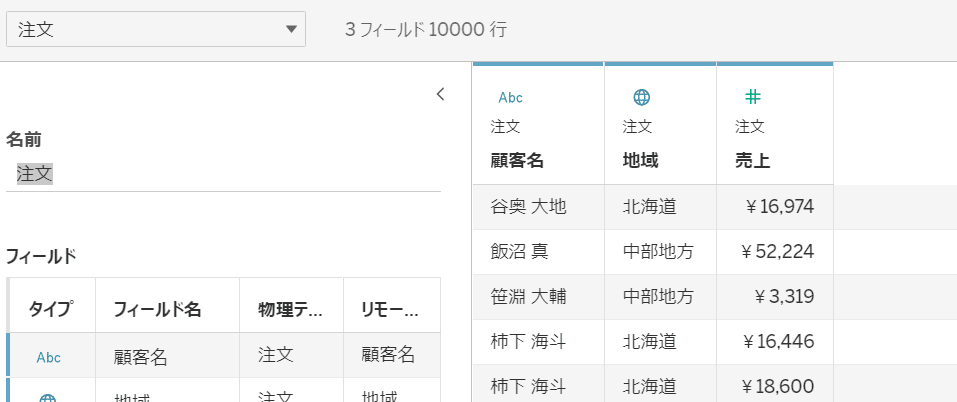Click the 注文 label above 売上 header
Image resolution: width=957 pixels, height=402 pixels.
click(x=750, y=127)
